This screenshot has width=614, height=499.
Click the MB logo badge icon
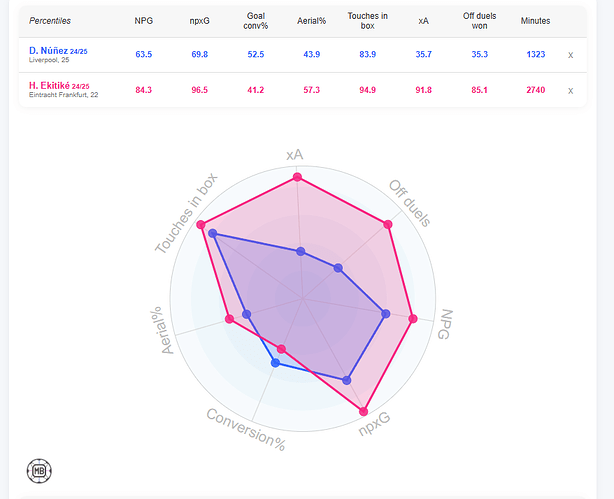[x=41, y=470]
